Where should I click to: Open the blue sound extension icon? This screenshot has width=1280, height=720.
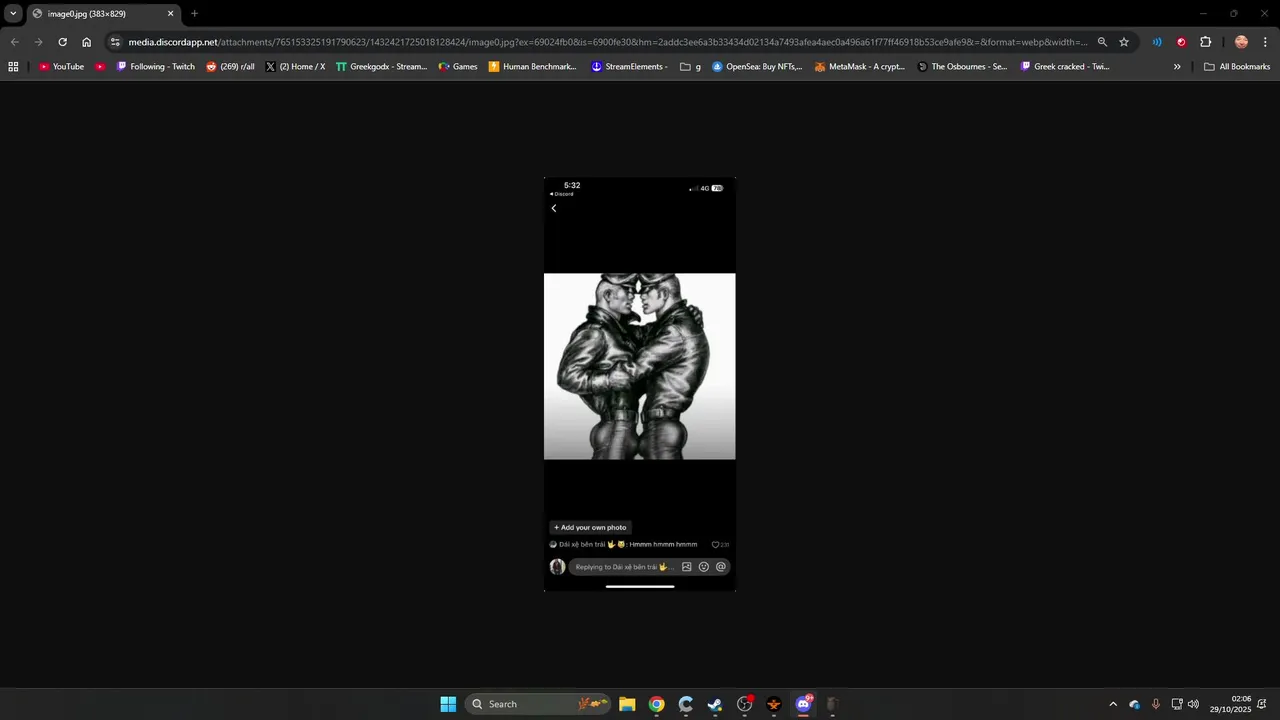coord(1157,42)
